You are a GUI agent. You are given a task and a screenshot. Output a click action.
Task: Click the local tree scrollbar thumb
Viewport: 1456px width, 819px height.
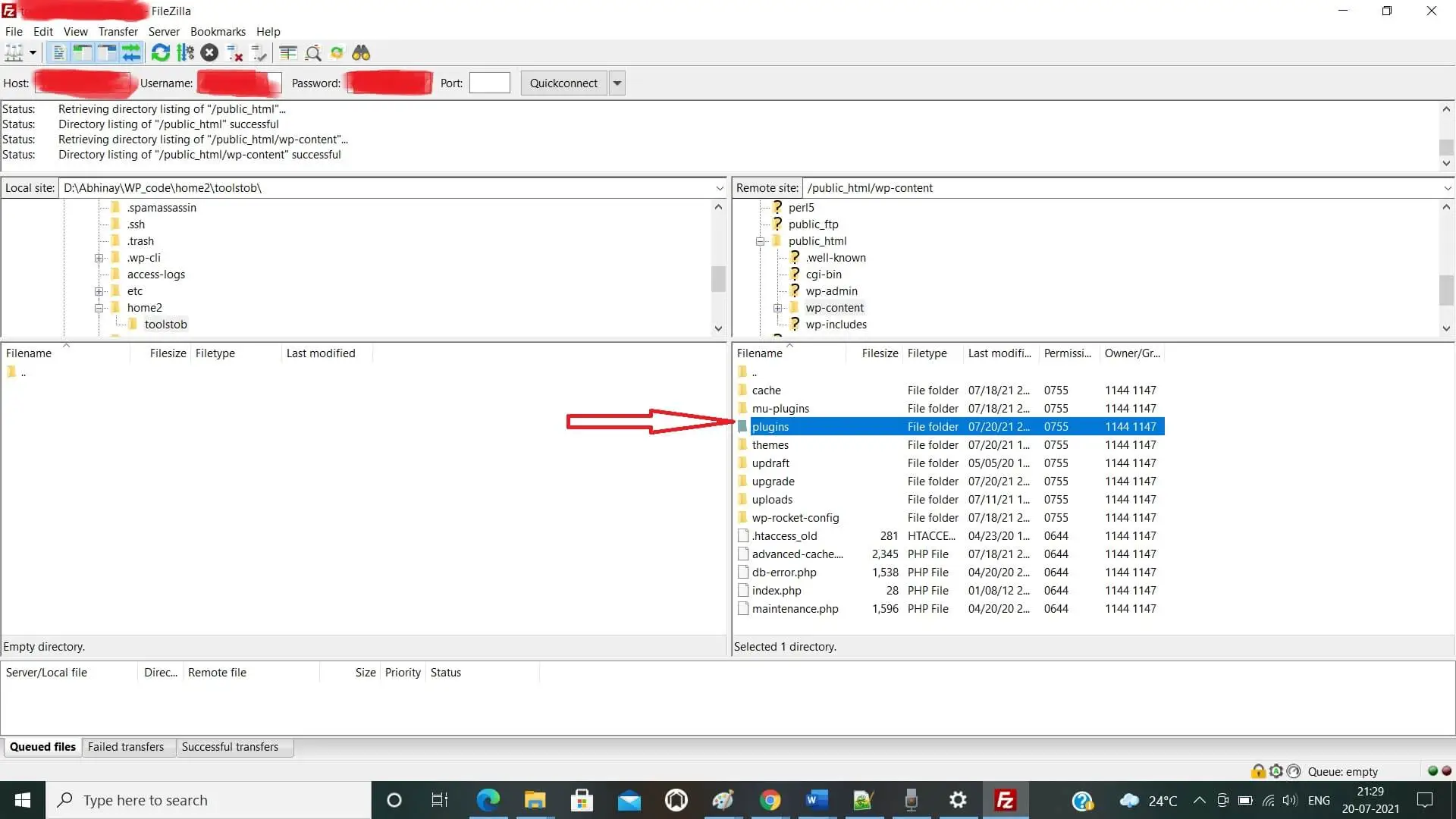coord(718,278)
